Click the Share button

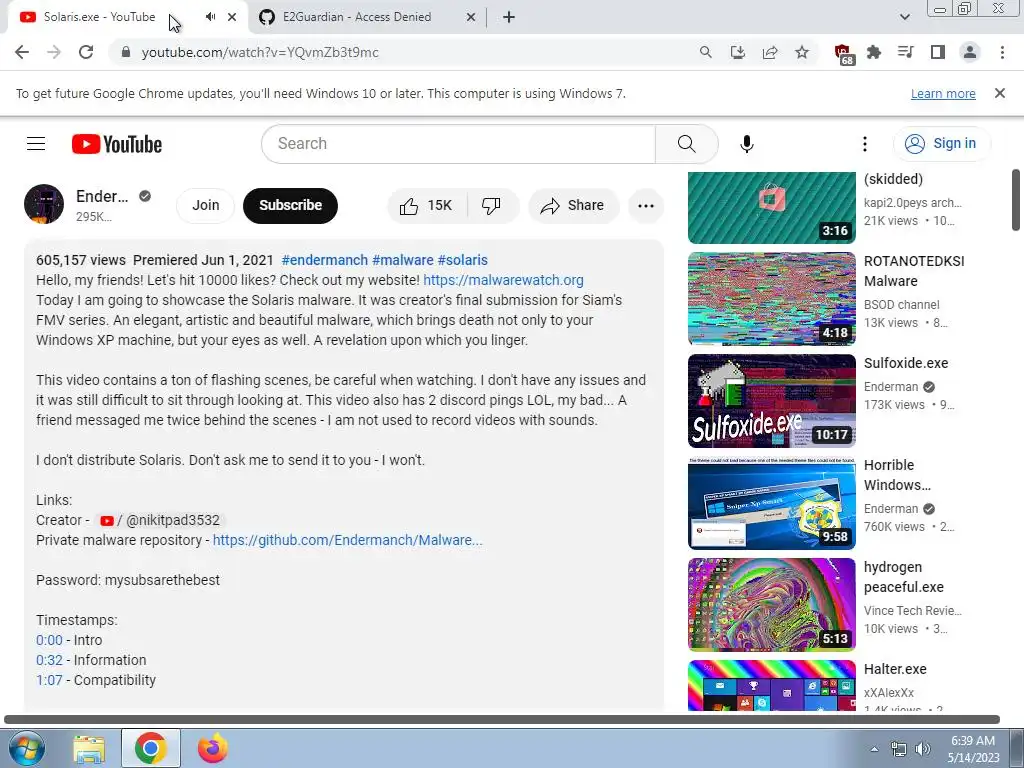[573, 206]
